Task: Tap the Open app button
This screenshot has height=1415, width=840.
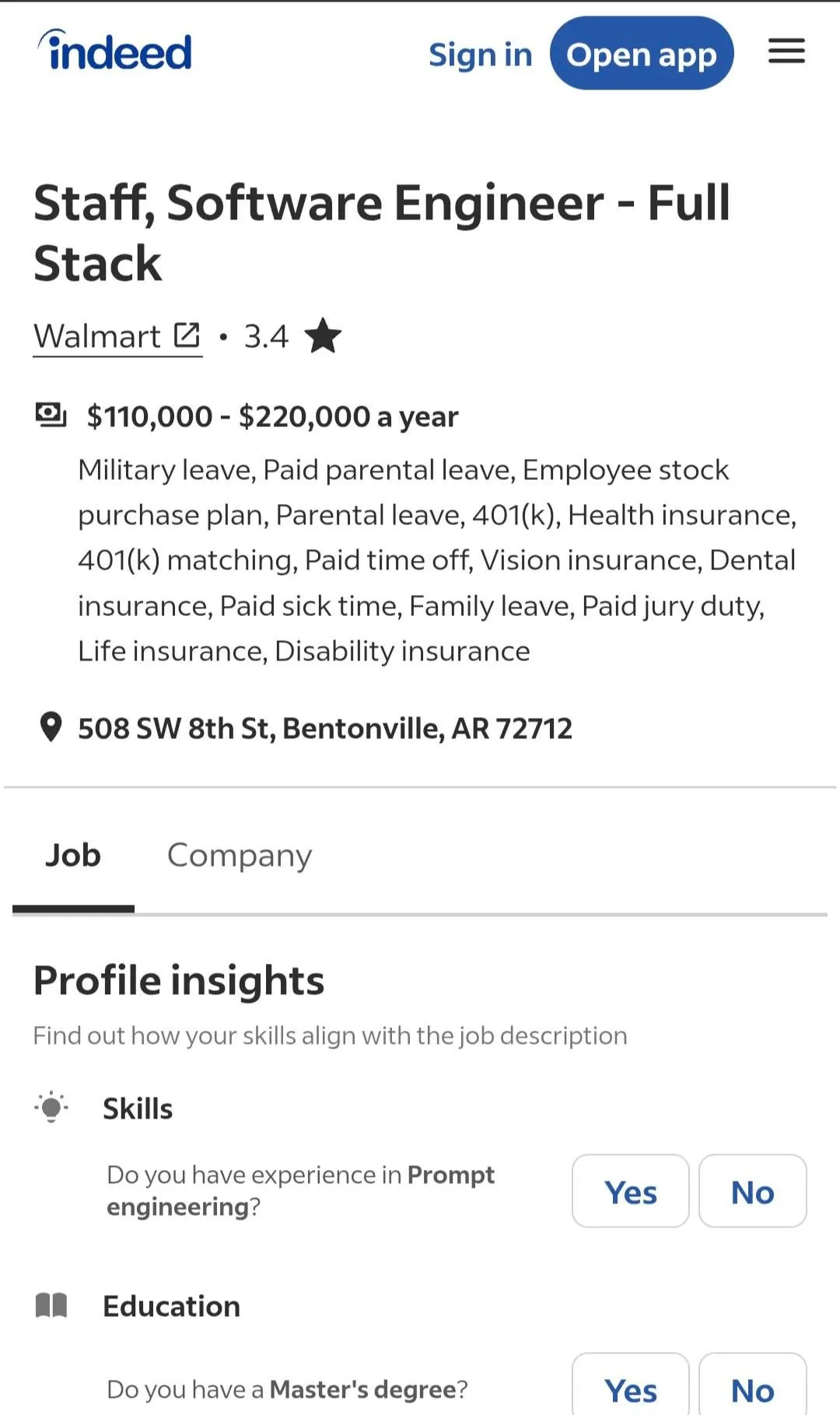Action: [x=641, y=54]
